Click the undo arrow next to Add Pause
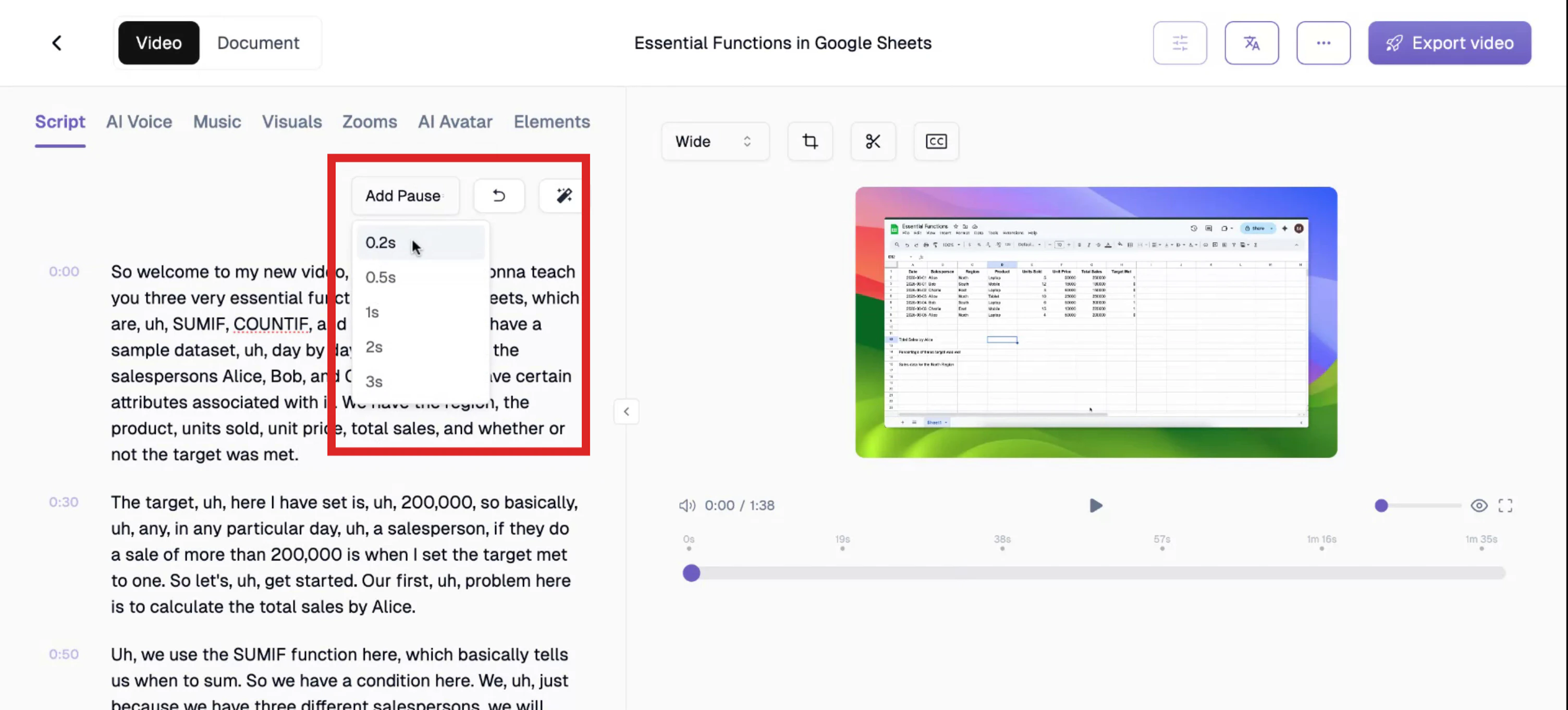The height and width of the screenshot is (710, 1568). coord(498,195)
